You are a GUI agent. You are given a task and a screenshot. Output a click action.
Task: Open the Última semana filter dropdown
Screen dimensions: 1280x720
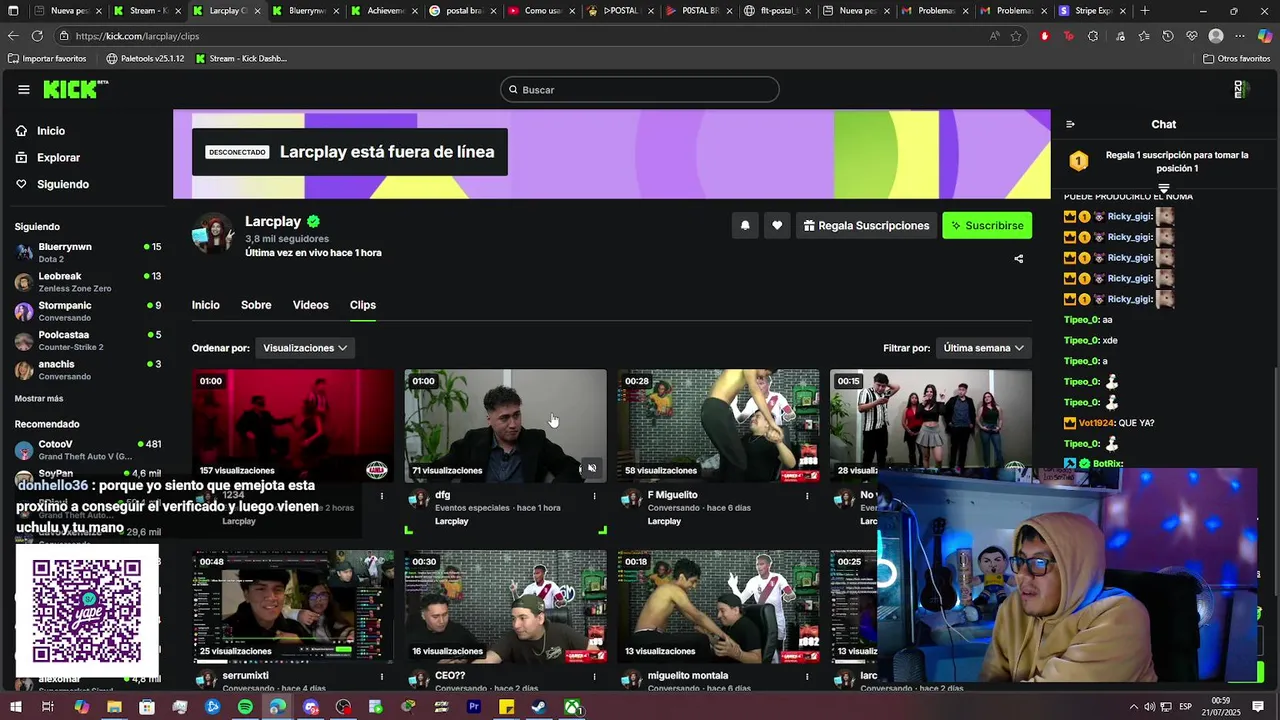(x=983, y=348)
